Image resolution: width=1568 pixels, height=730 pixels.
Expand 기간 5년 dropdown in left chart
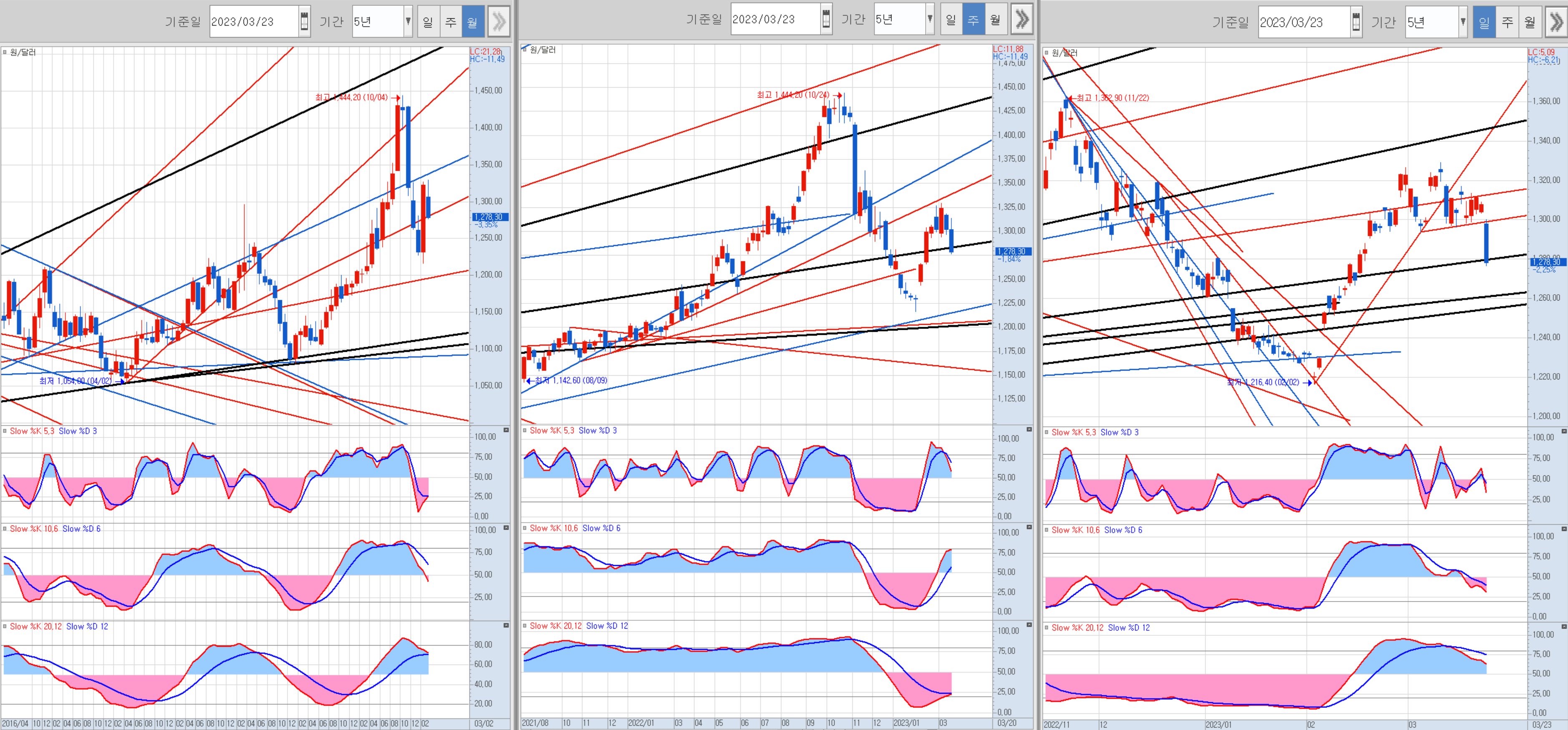(408, 22)
